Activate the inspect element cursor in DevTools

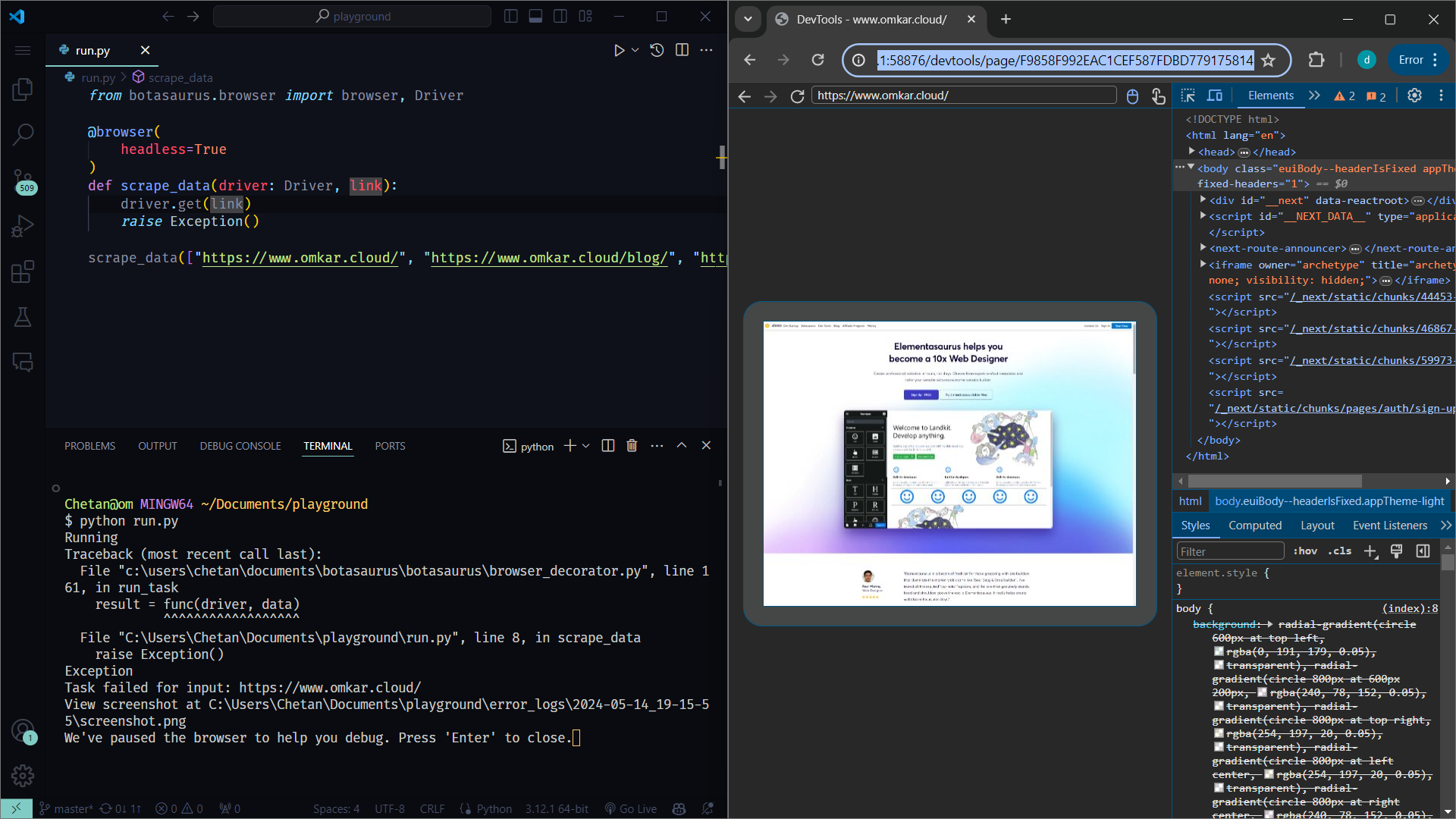tap(1188, 96)
